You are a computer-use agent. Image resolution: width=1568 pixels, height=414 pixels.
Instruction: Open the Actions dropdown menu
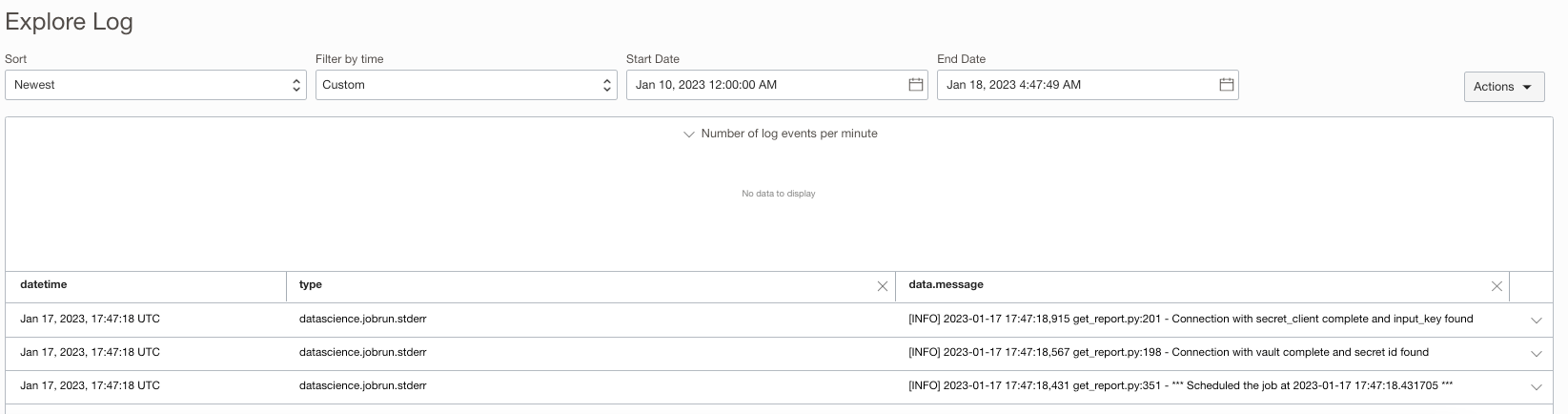point(1503,87)
